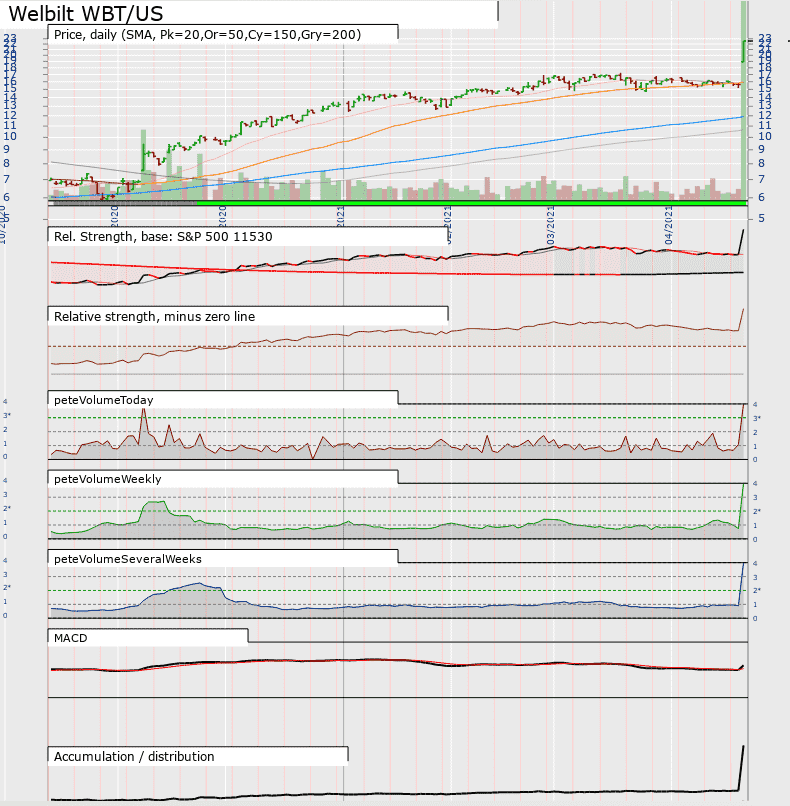Click the Welbilt WBT/US chart title

86,14
